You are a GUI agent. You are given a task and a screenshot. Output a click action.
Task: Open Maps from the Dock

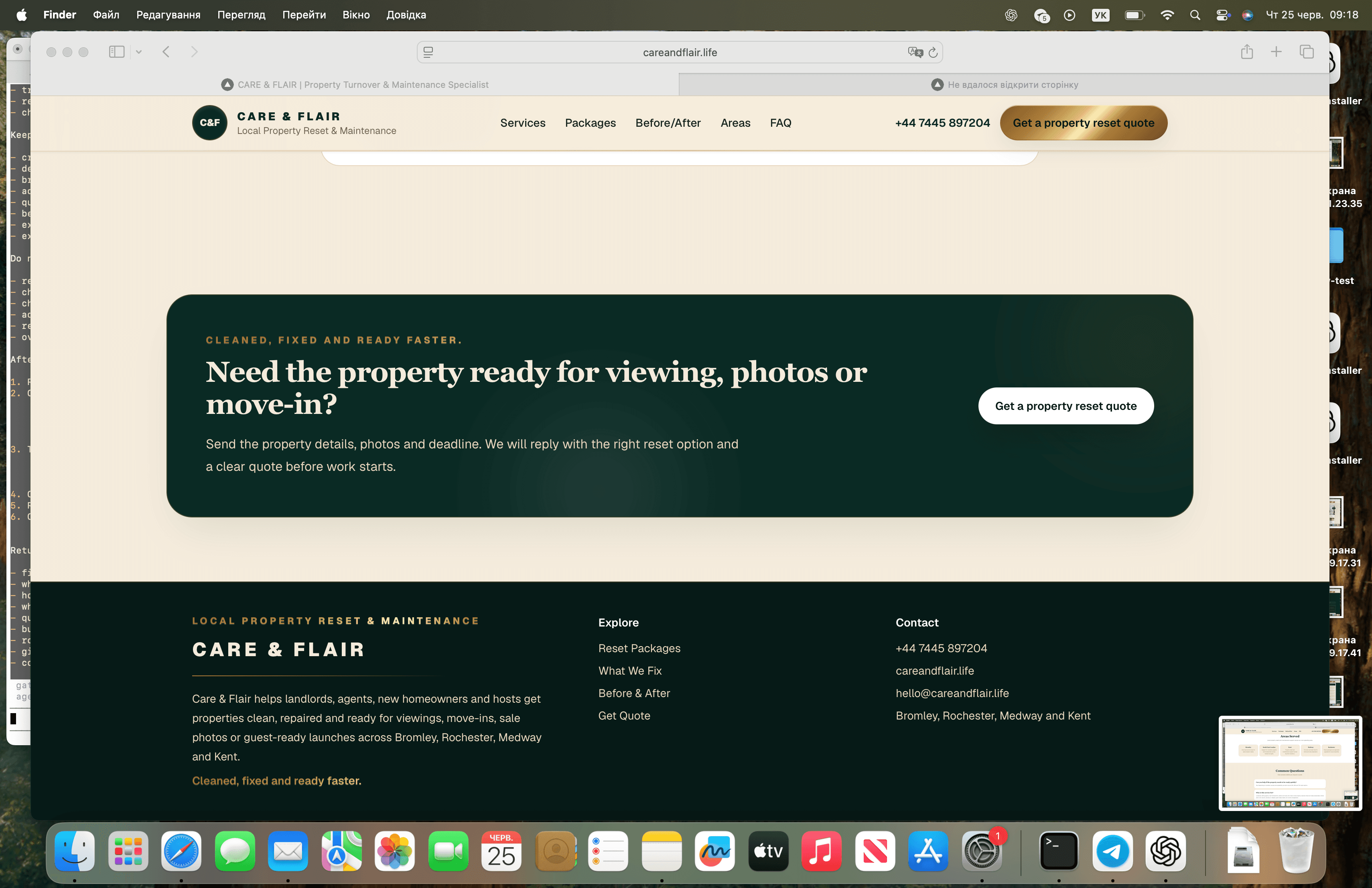[341, 851]
